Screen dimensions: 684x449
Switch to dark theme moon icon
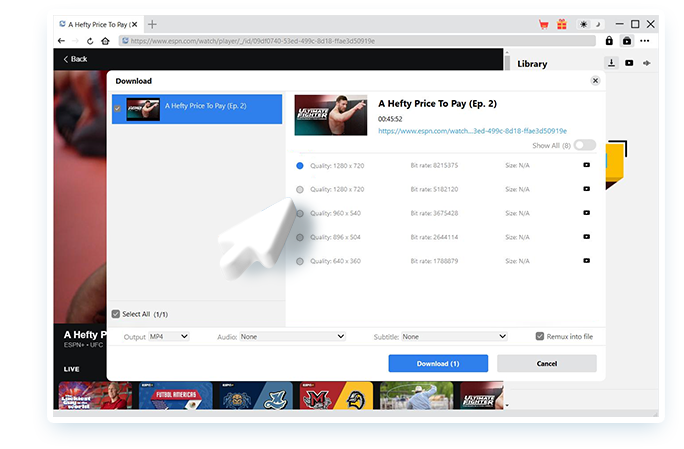point(598,24)
